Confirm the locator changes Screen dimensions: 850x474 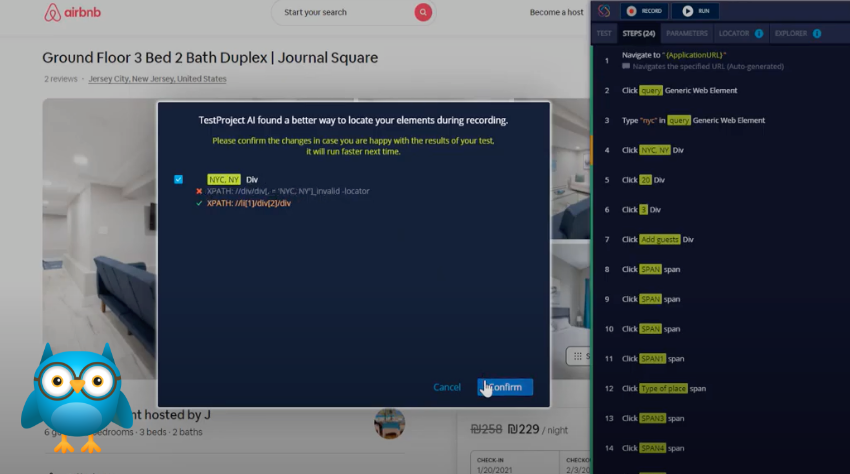(505, 387)
